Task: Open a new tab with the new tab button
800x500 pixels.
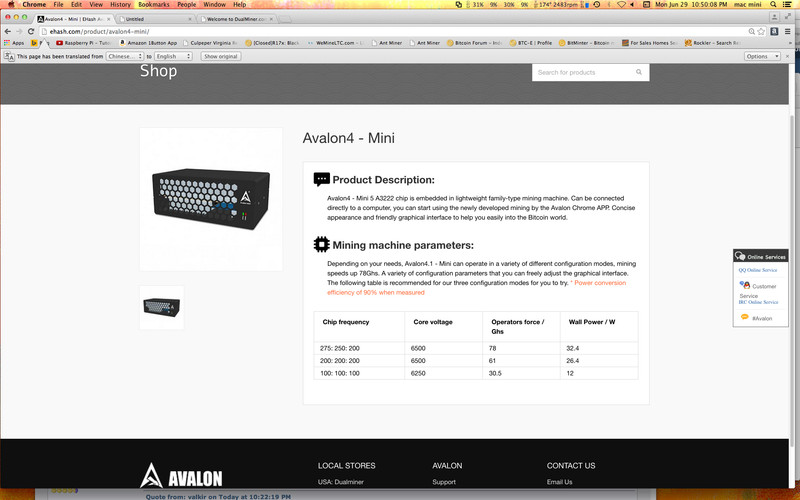Action: [285, 19]
